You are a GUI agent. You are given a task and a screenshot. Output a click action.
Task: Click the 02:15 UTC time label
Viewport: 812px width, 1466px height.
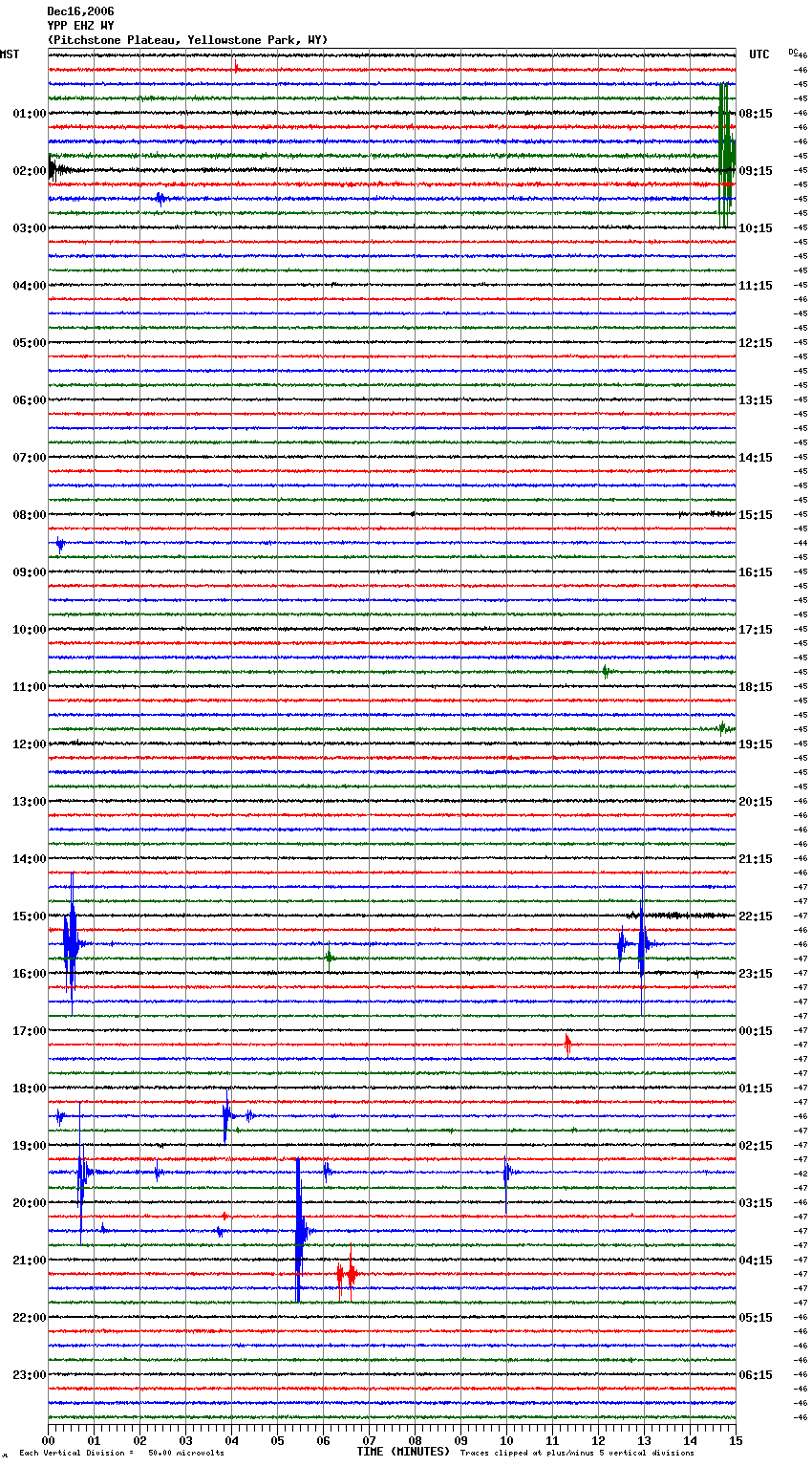tap(756, 1146)
